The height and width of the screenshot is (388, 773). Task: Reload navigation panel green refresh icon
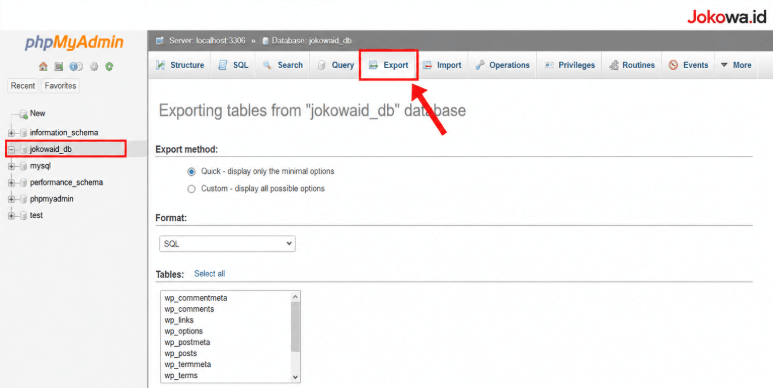(x=109, y=66)
